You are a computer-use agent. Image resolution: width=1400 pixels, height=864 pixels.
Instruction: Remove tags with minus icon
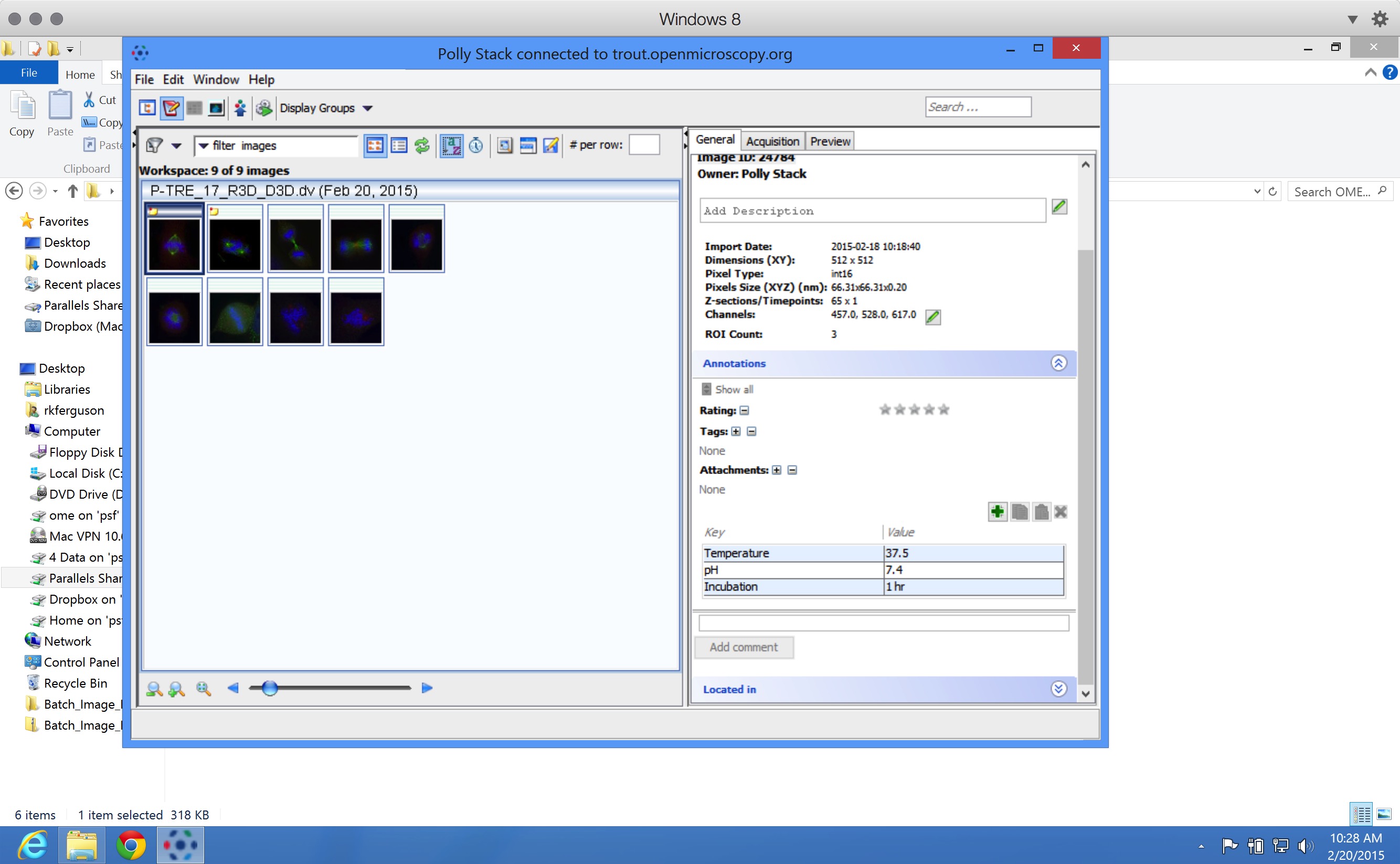click(x=752, y=431)
